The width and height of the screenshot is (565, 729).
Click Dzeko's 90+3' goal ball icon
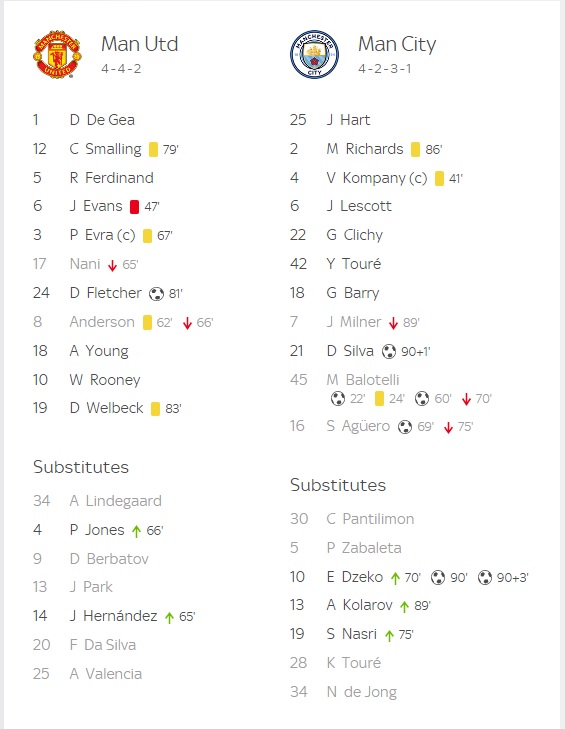tap(485, 577)
